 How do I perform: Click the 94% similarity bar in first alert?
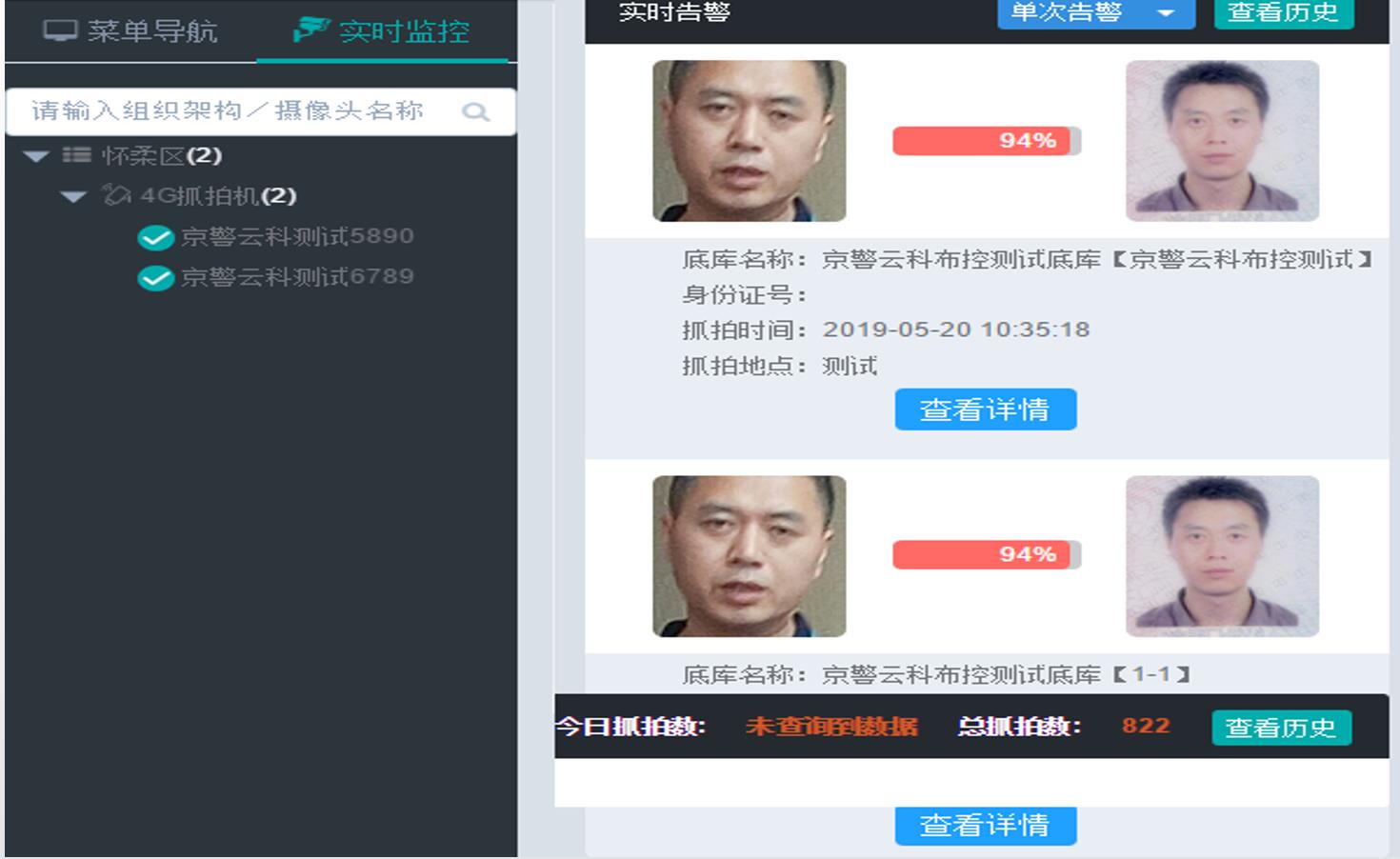[986, 141]
